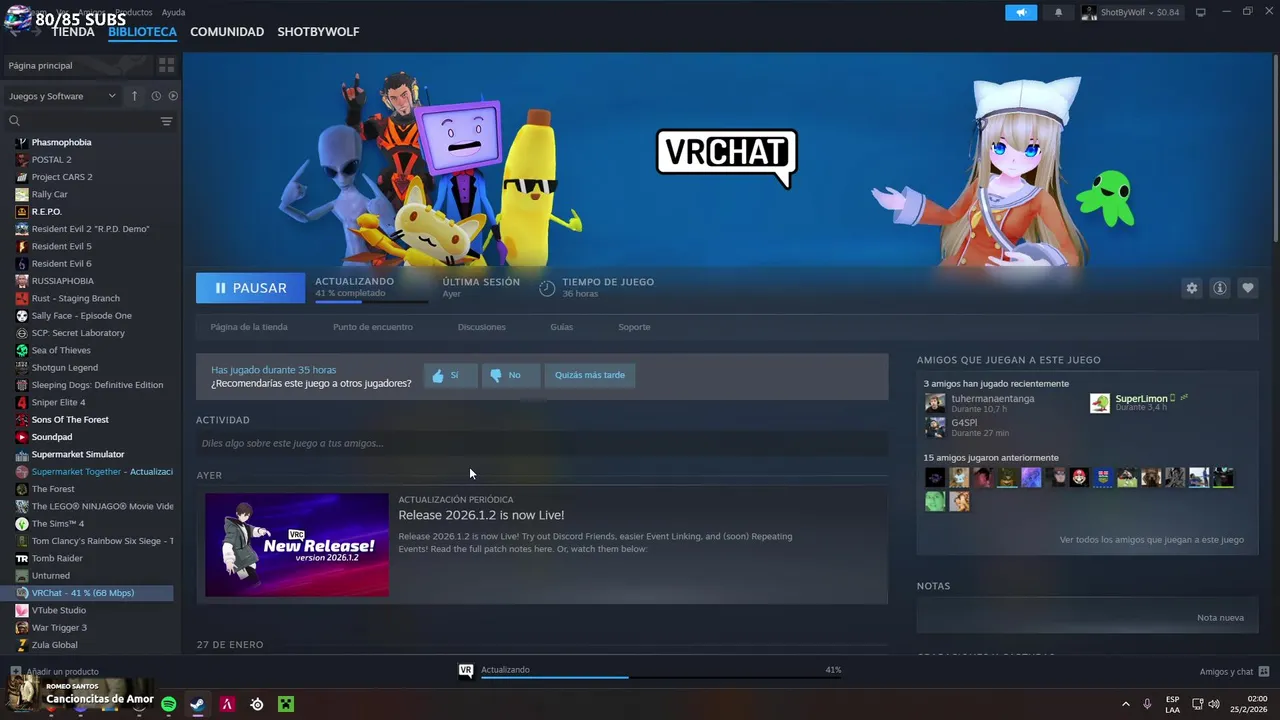Screen dimensions: 1280x720
Task: Click the Steam taskbar icon
Action: pos(198,704)
